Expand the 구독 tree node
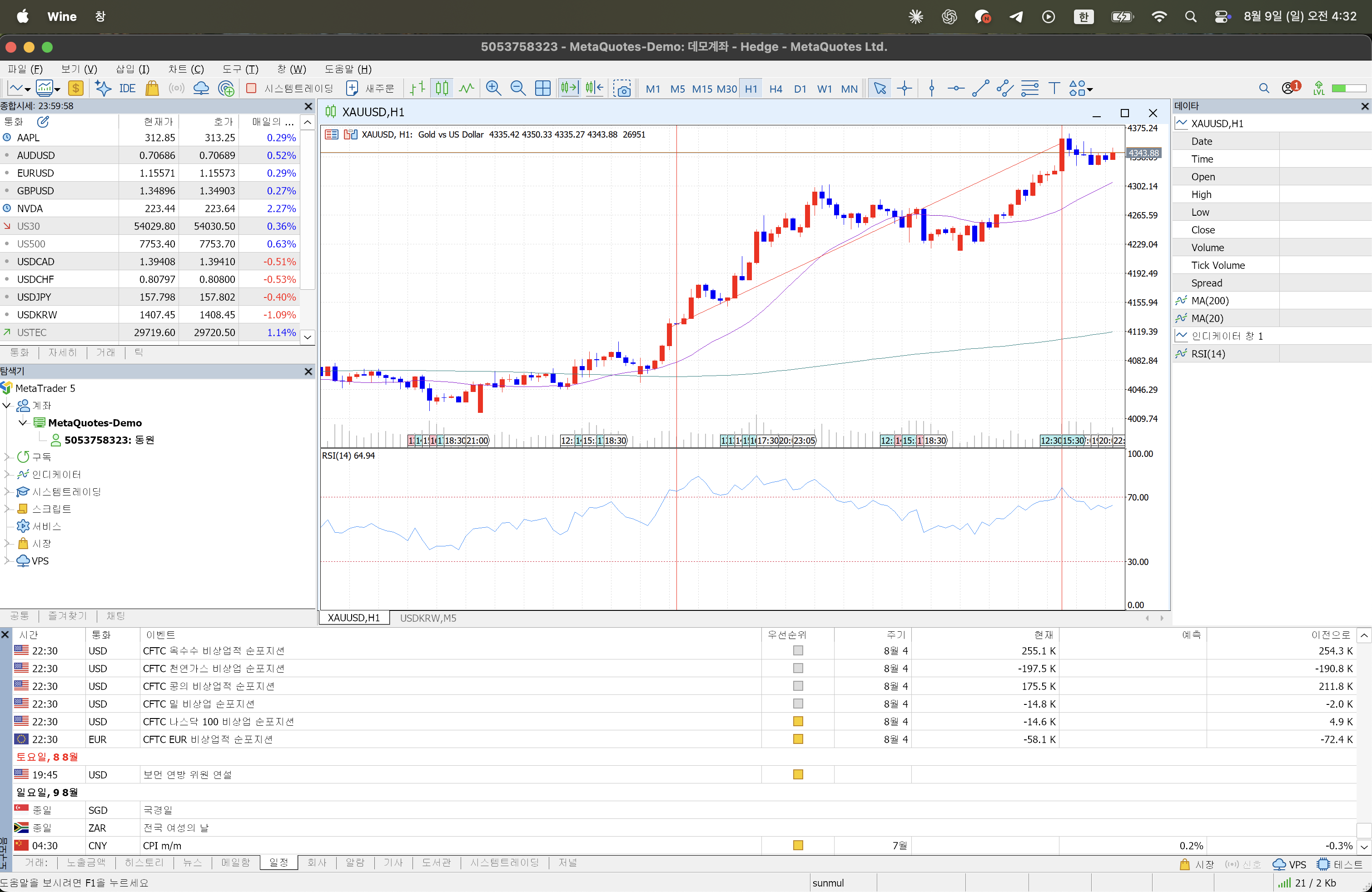 7,457
